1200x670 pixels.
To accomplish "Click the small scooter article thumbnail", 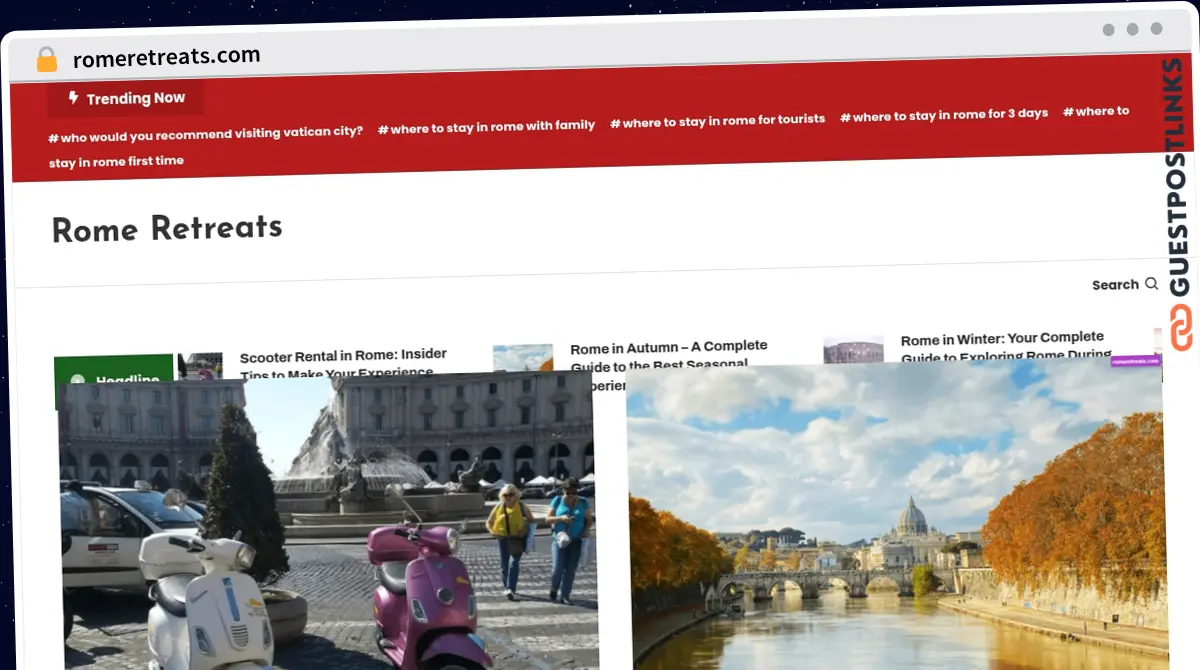I will click(x=200, y=365).
